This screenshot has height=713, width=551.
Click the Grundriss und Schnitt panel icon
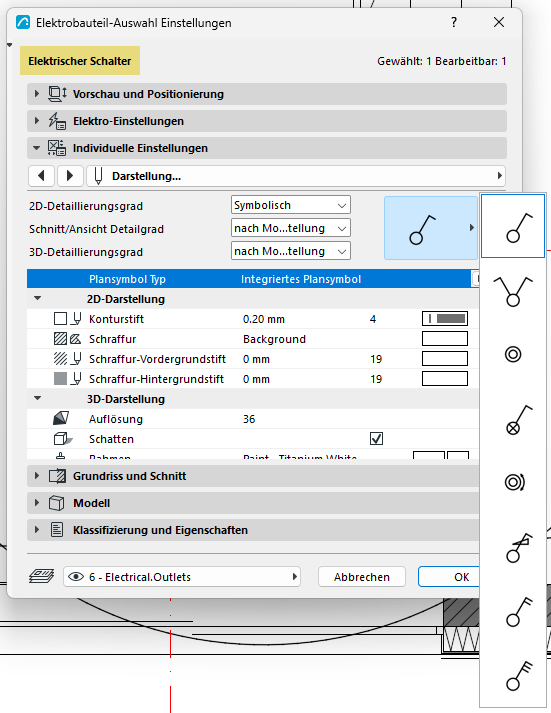click(57, 476)
